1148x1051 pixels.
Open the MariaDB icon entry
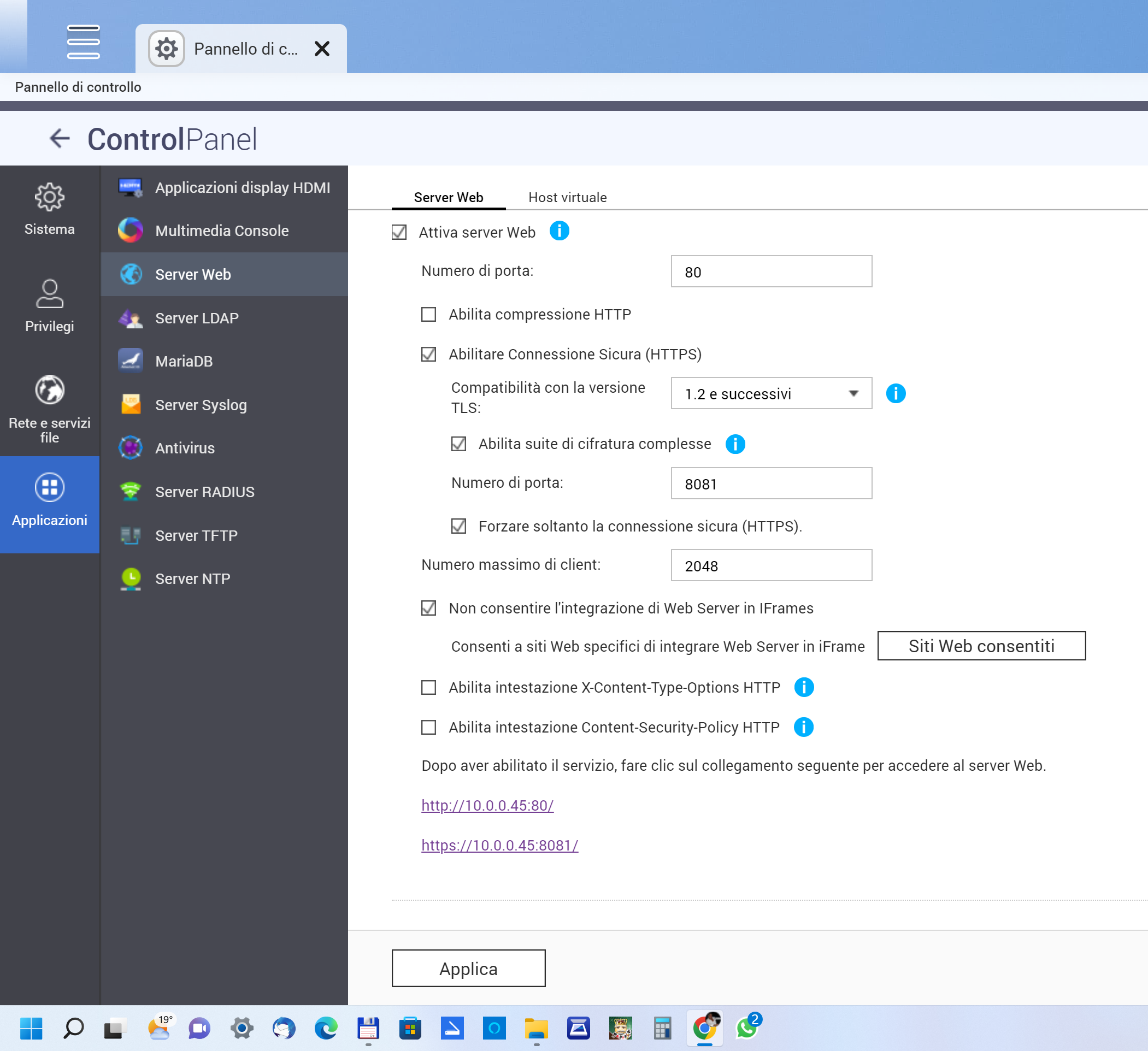(x=131, y=361)
